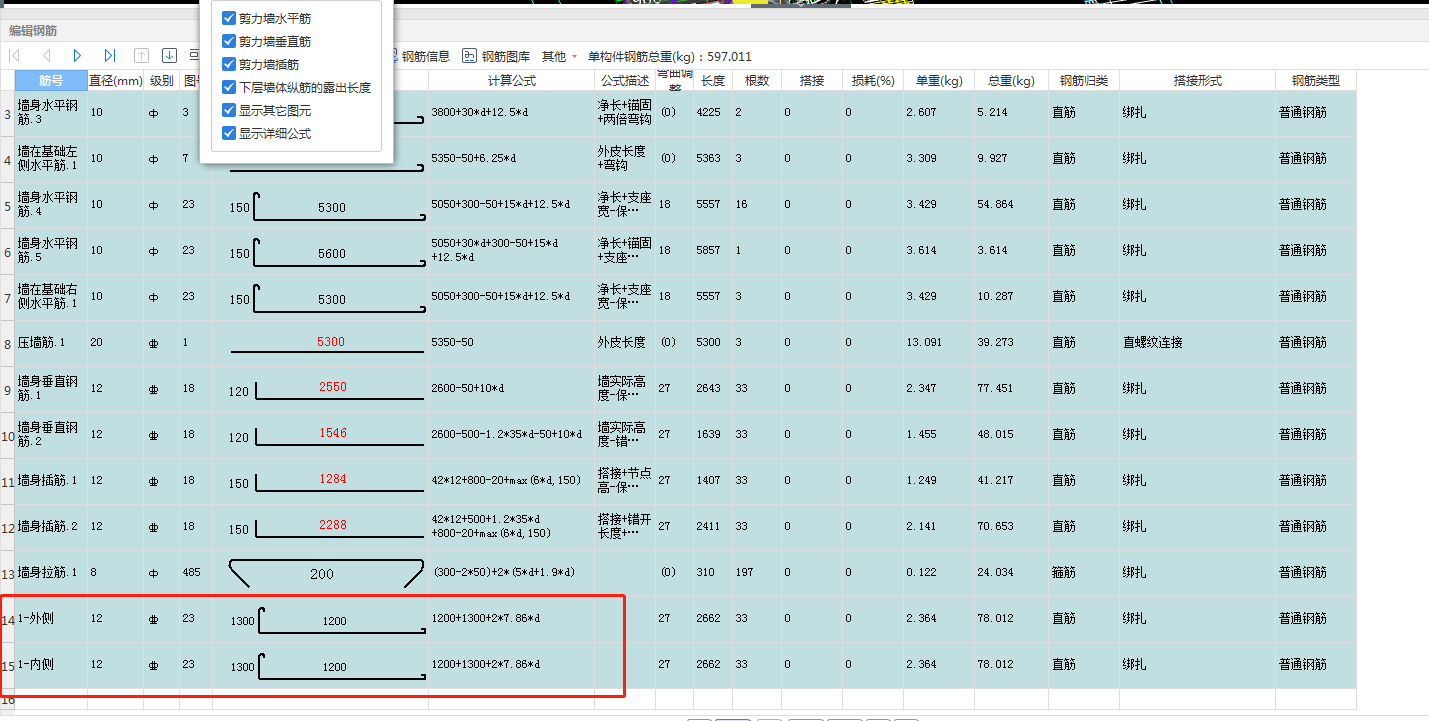Click row number 16 empty row header
The width and height of the screenshot is (1429, 721).
click(7, 700)
